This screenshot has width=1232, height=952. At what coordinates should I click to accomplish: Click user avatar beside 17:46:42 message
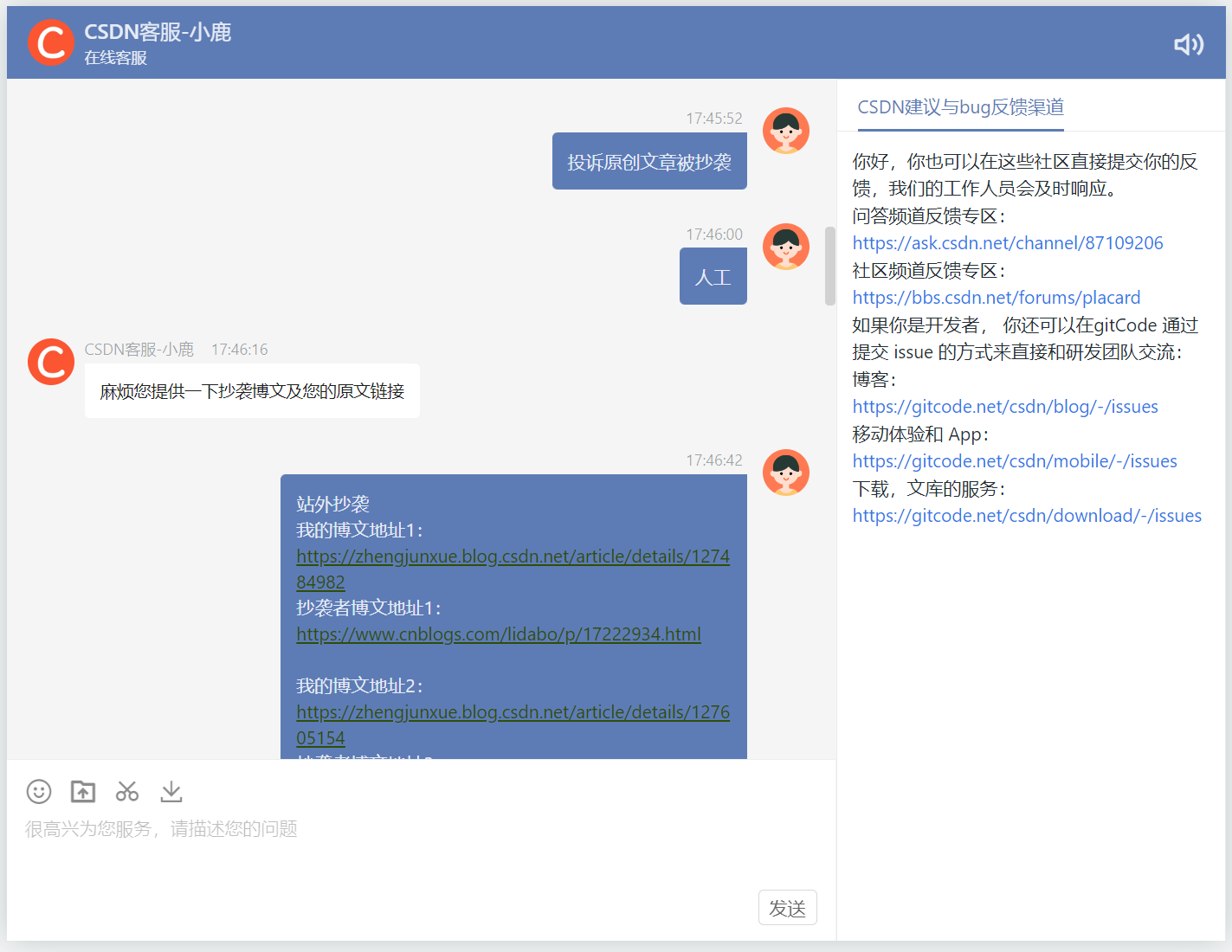point(786,473)
